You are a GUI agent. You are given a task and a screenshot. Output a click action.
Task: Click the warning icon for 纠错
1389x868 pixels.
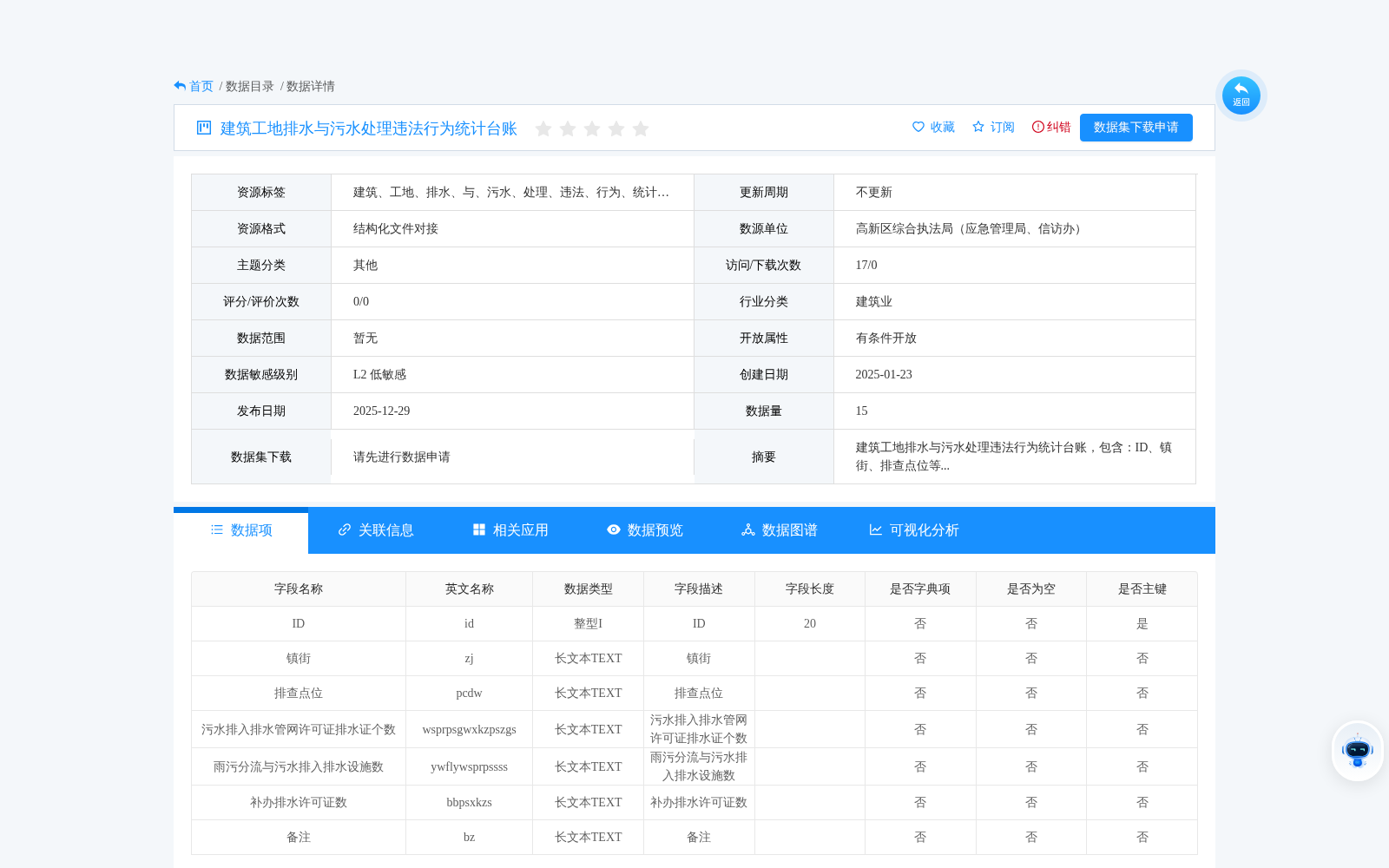pos(1038,127)
